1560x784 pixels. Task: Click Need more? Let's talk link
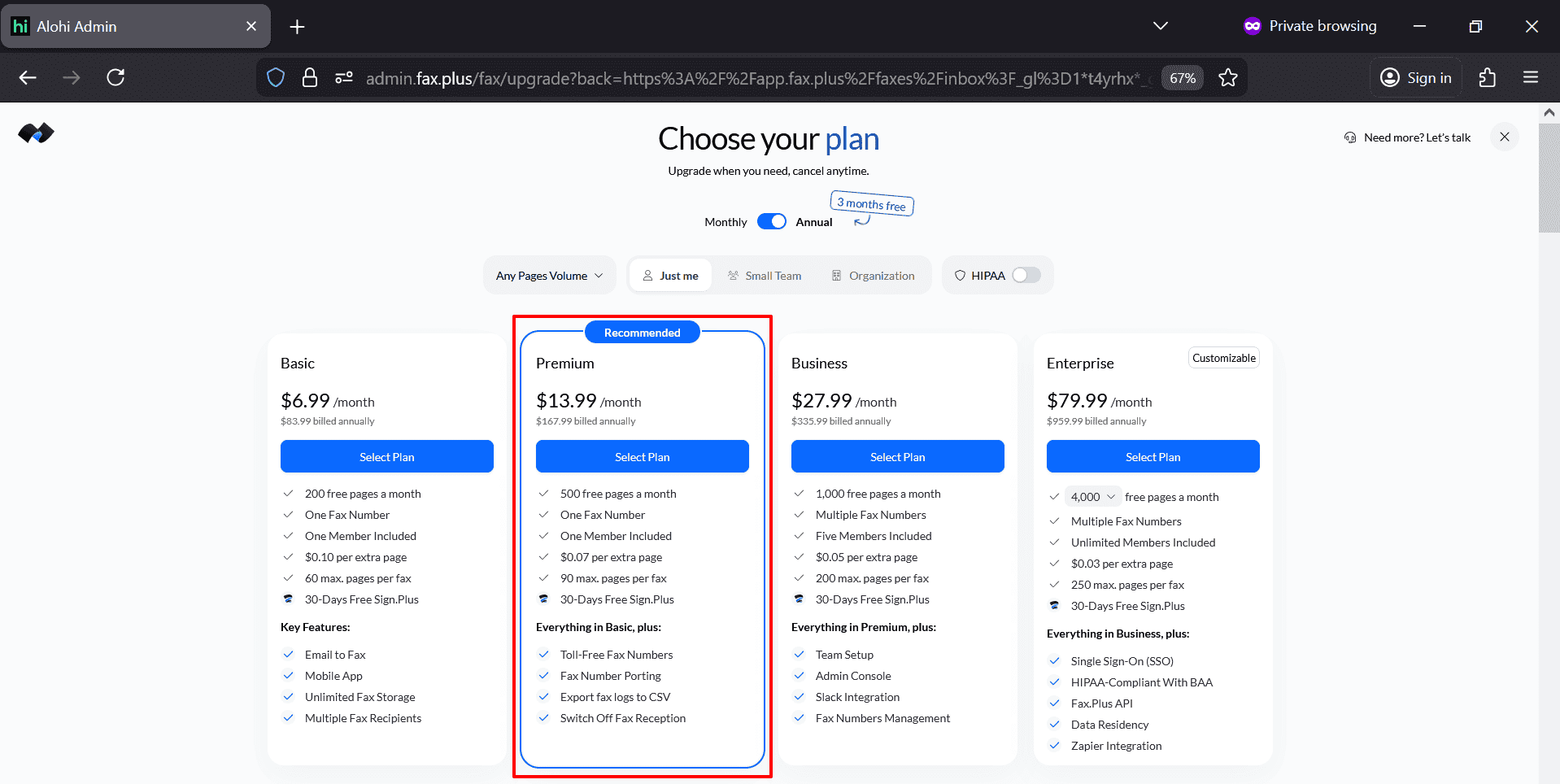pos(1416,137)
